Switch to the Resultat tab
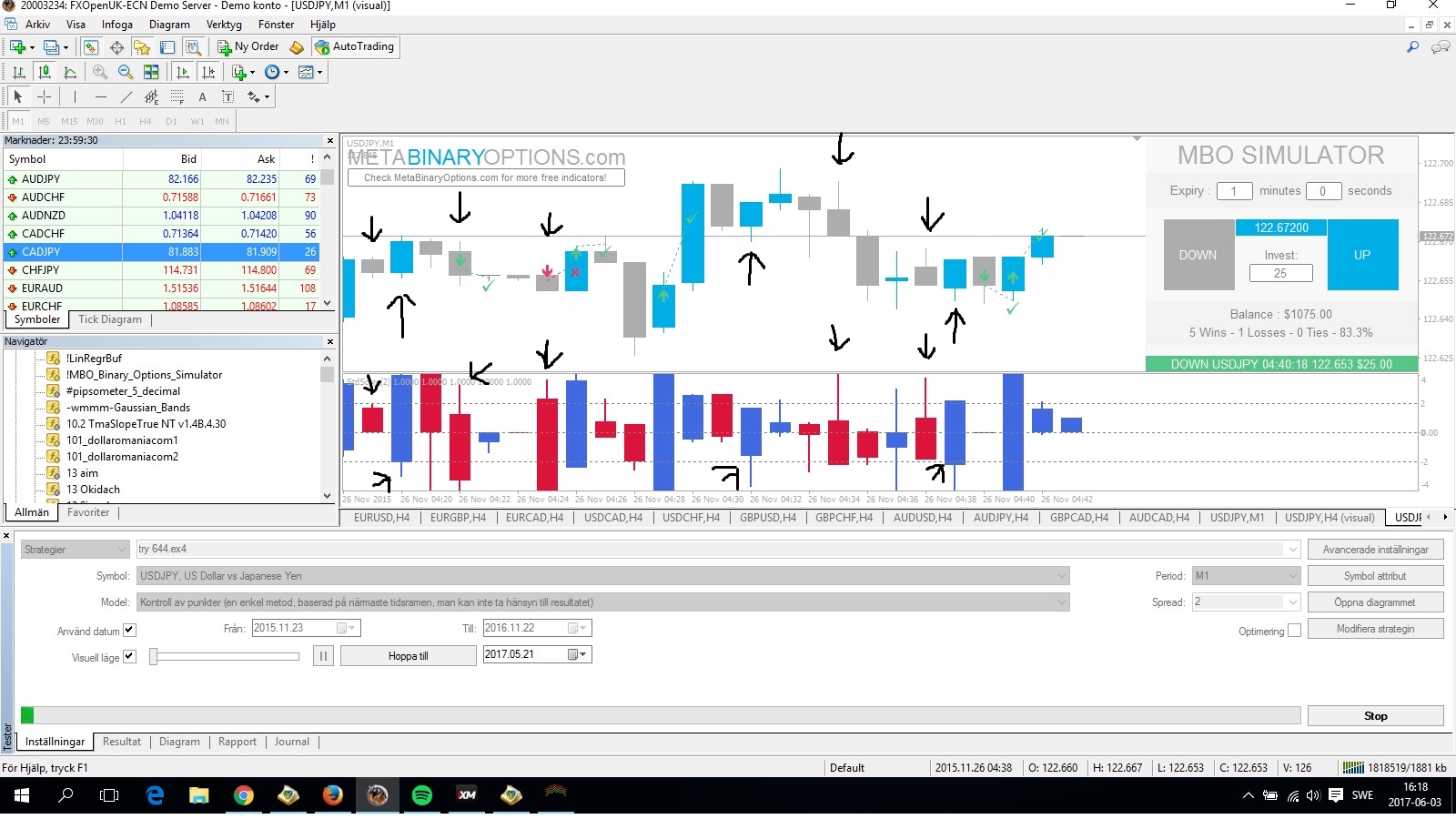The width and height of the screenshot is (1456, 819). point(122,742)
